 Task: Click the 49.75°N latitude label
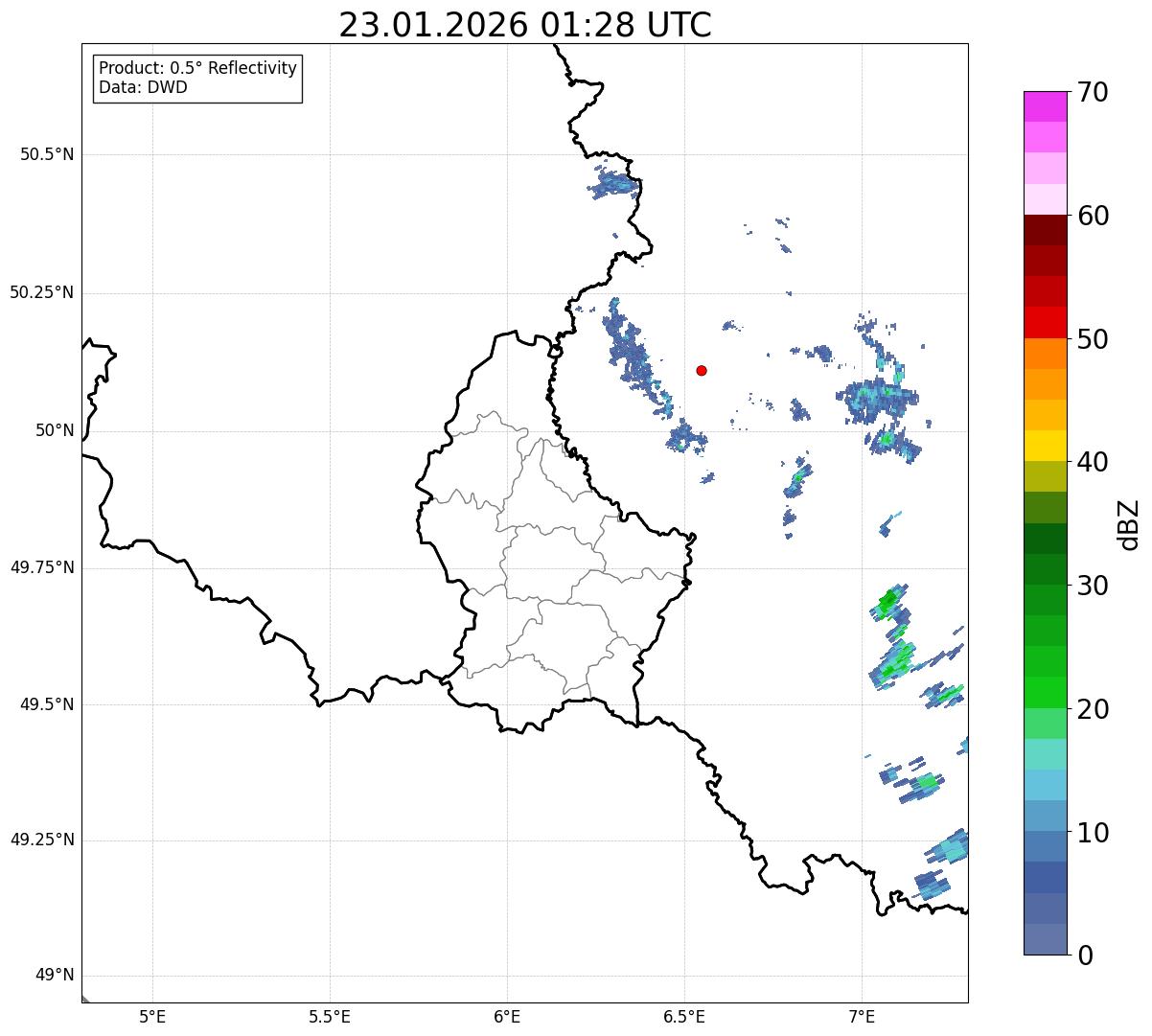(x=42, y=567)
